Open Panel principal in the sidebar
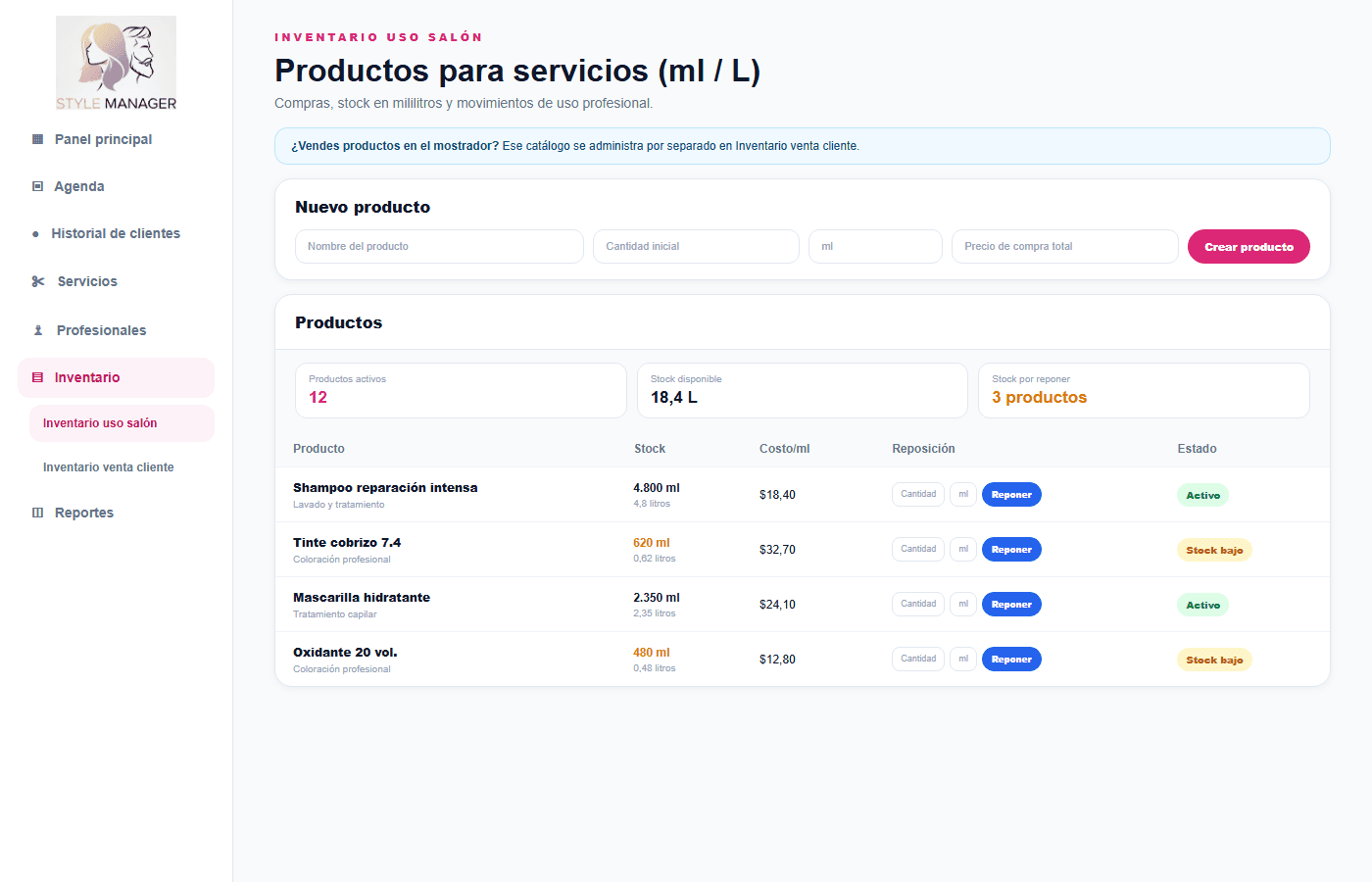 tap(116, 139)
